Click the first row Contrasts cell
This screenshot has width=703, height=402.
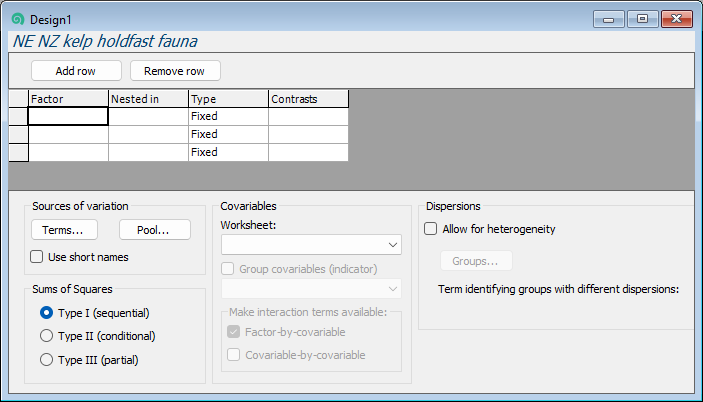click(308, 116)
